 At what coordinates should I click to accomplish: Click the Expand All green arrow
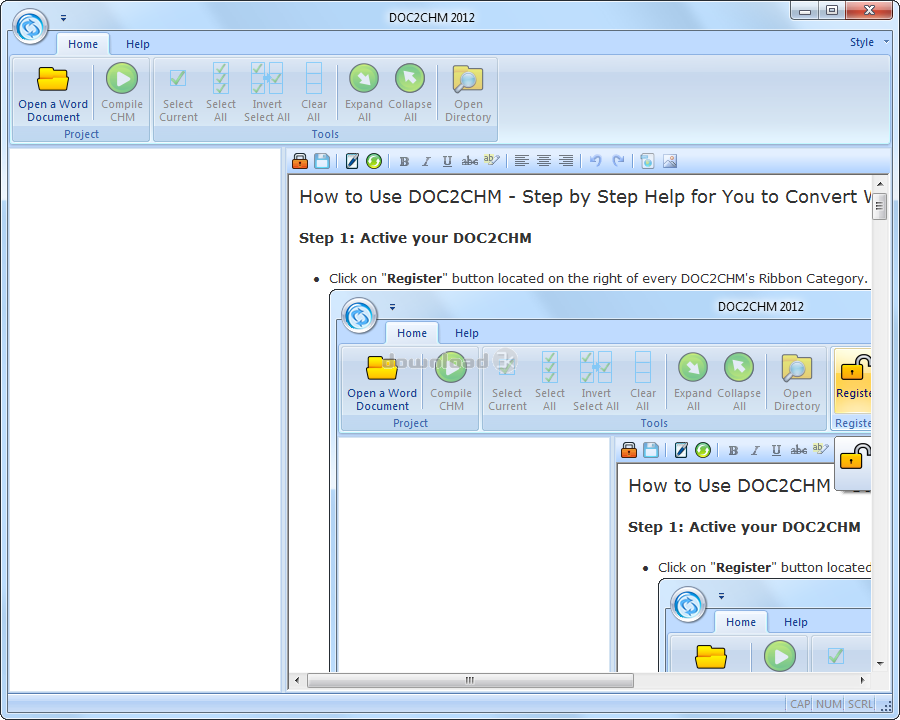pos(364,78)
